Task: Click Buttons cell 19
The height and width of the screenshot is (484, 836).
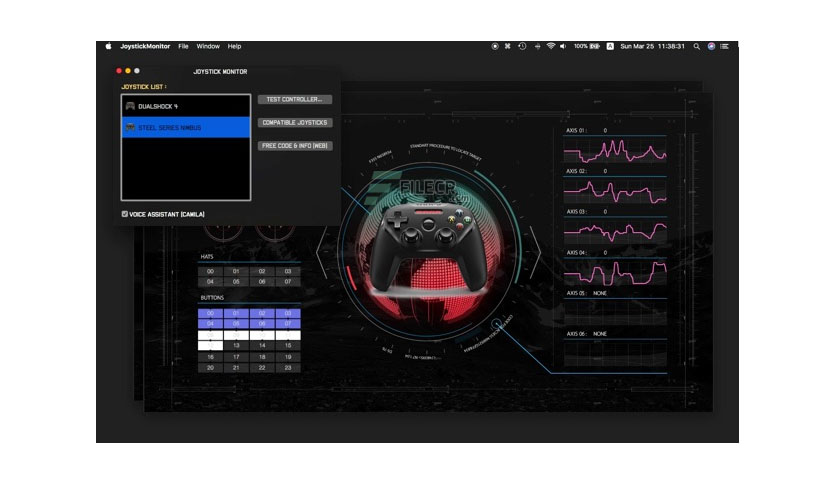Action: [x=288, y=357]
